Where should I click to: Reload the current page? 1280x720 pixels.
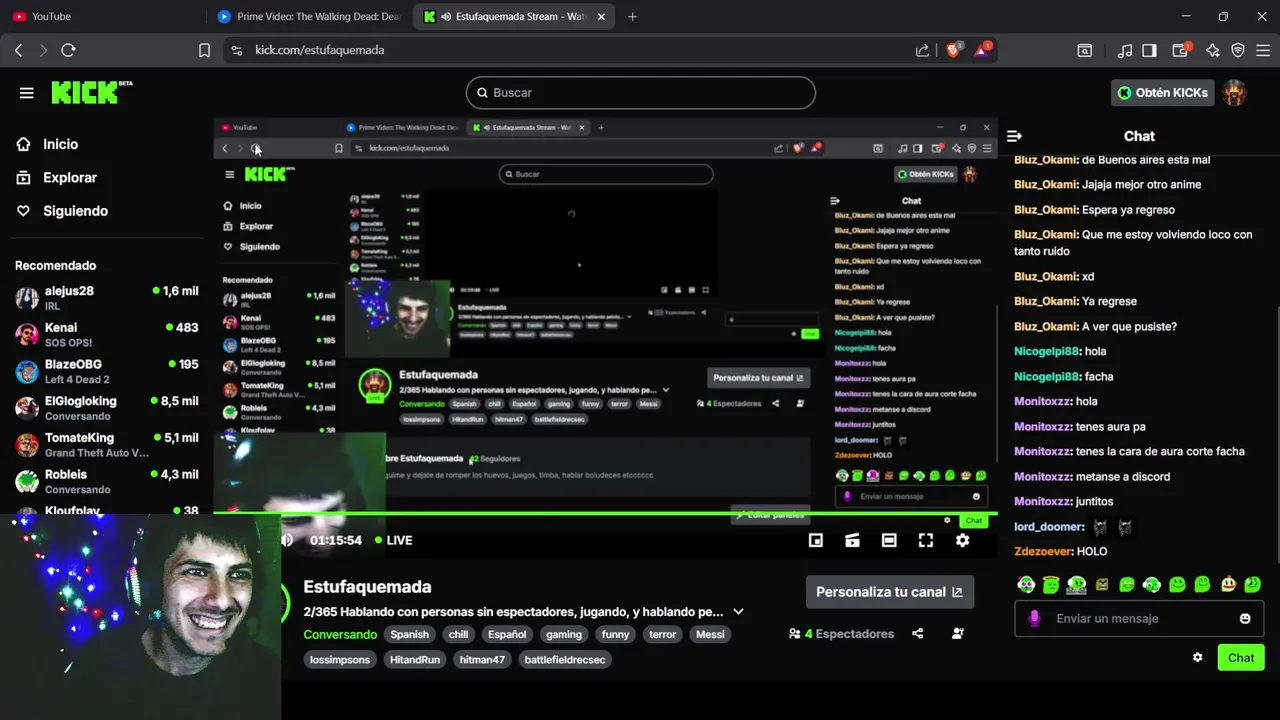68,50
